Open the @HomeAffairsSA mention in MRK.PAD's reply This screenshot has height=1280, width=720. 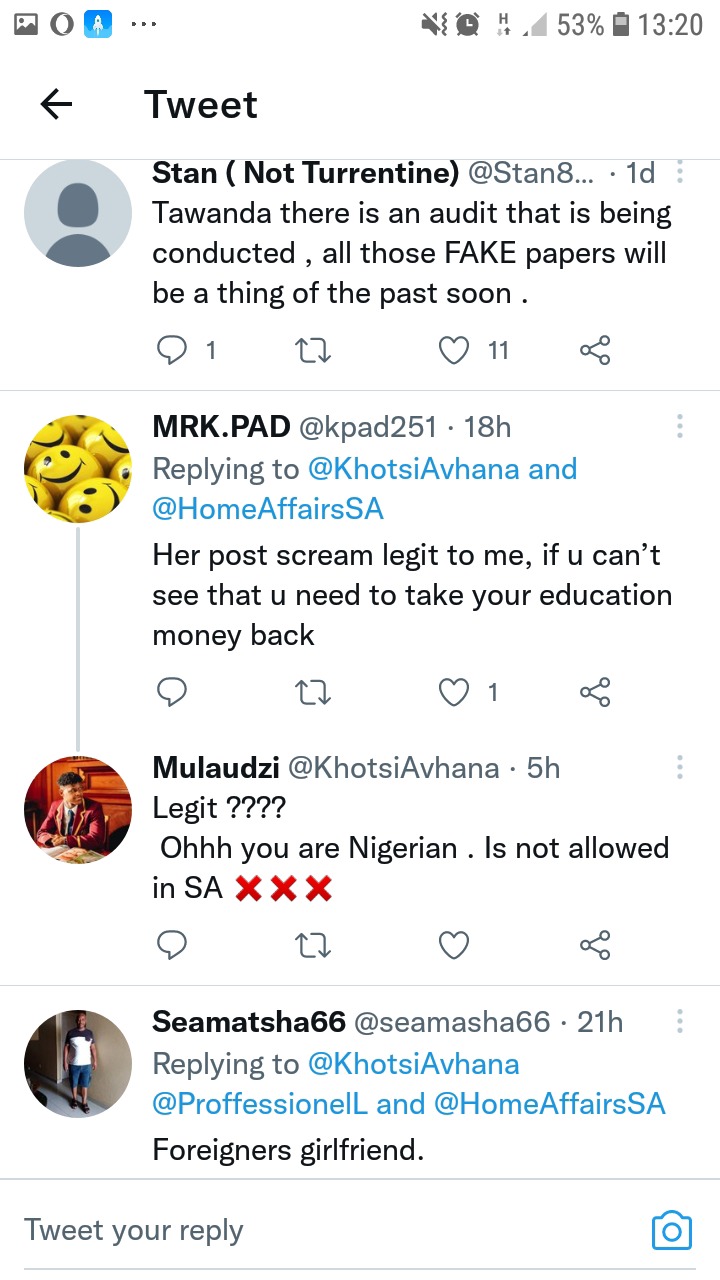pyautogui.click(x=268, y=508)
